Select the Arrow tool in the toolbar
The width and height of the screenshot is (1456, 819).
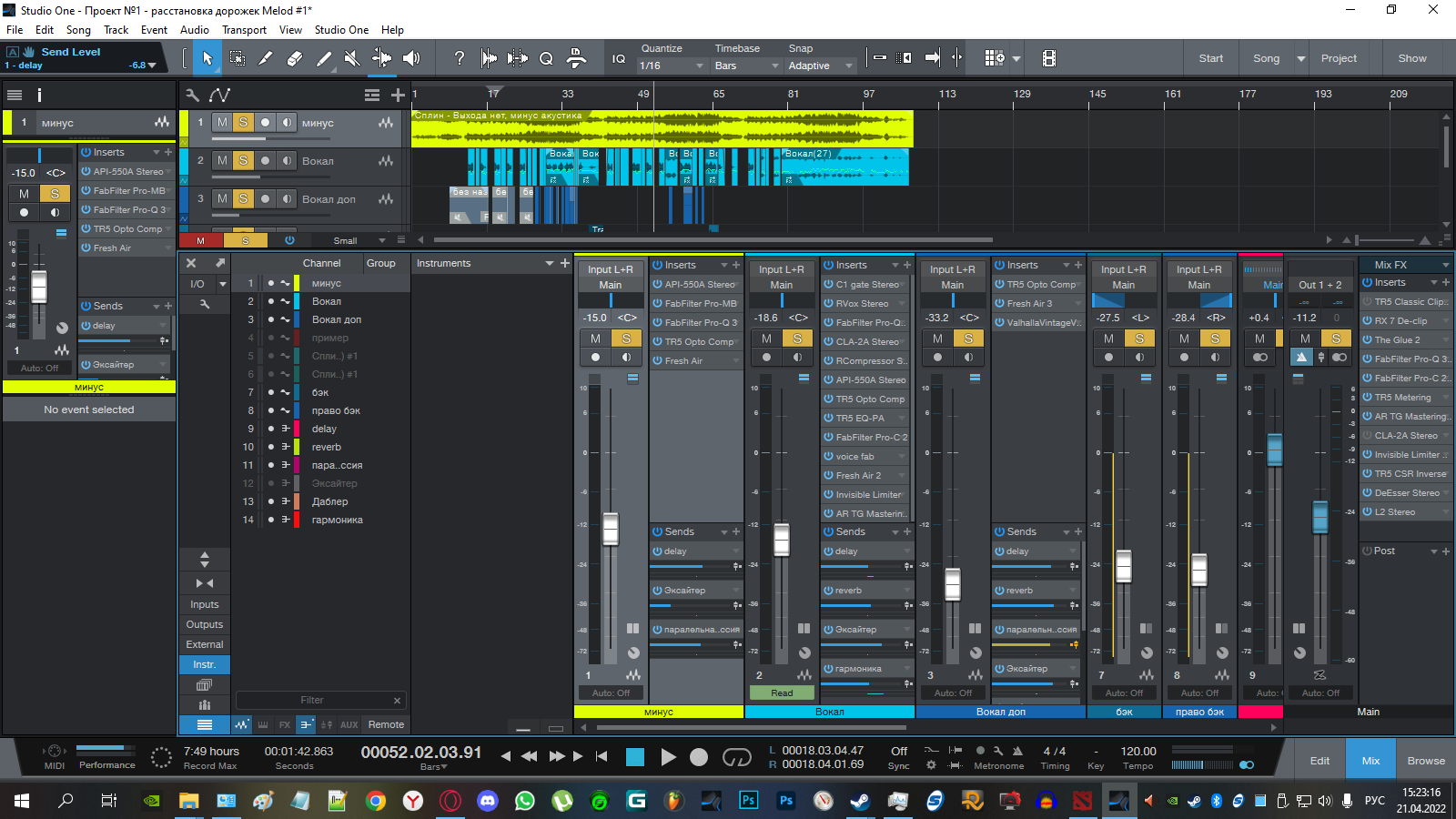coord(207,58)
